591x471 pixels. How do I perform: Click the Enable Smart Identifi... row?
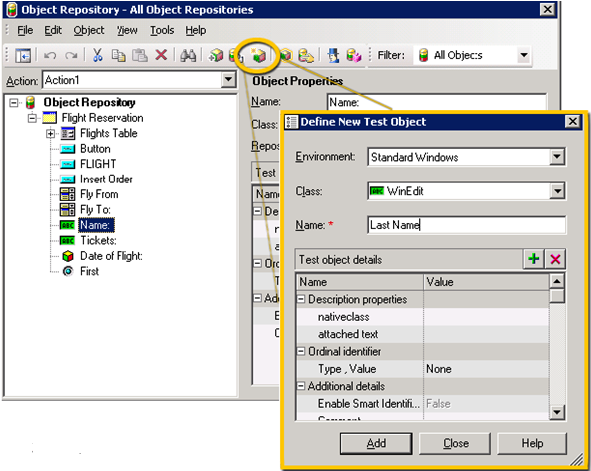point(423,404)
